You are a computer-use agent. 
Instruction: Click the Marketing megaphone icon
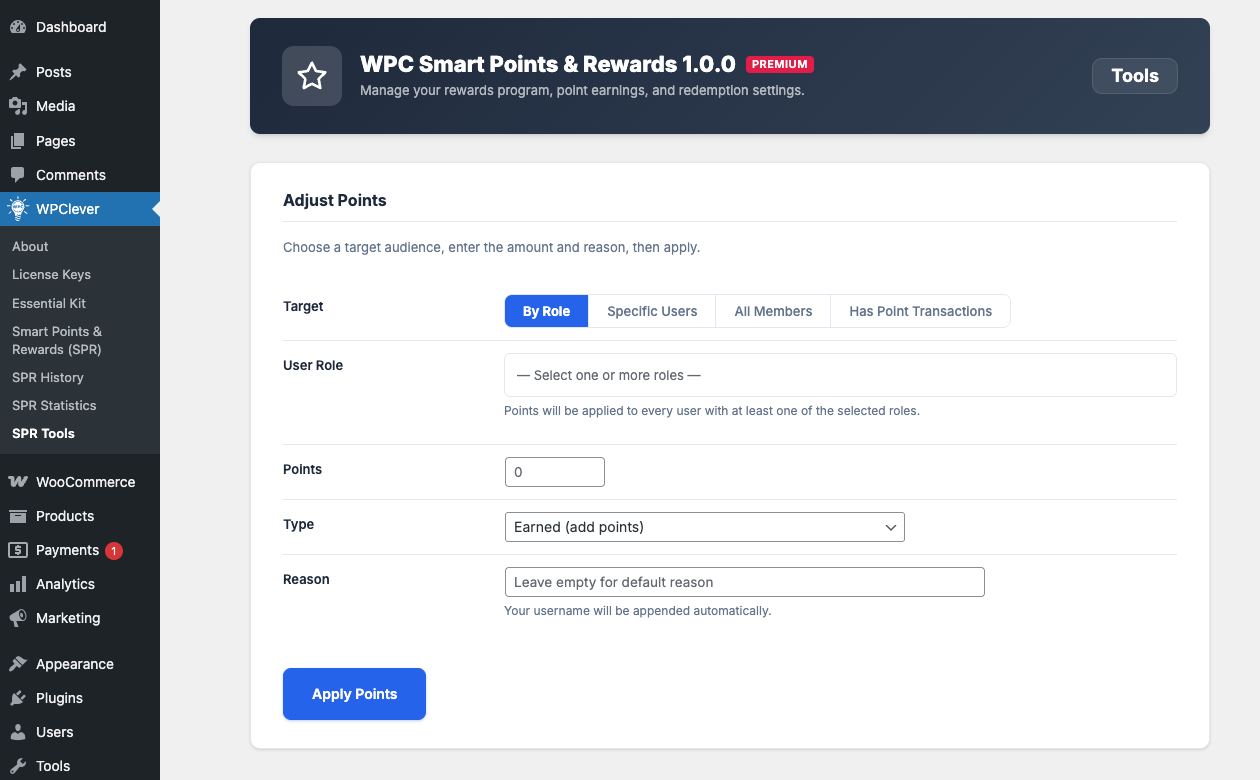(x=18, y=618)
